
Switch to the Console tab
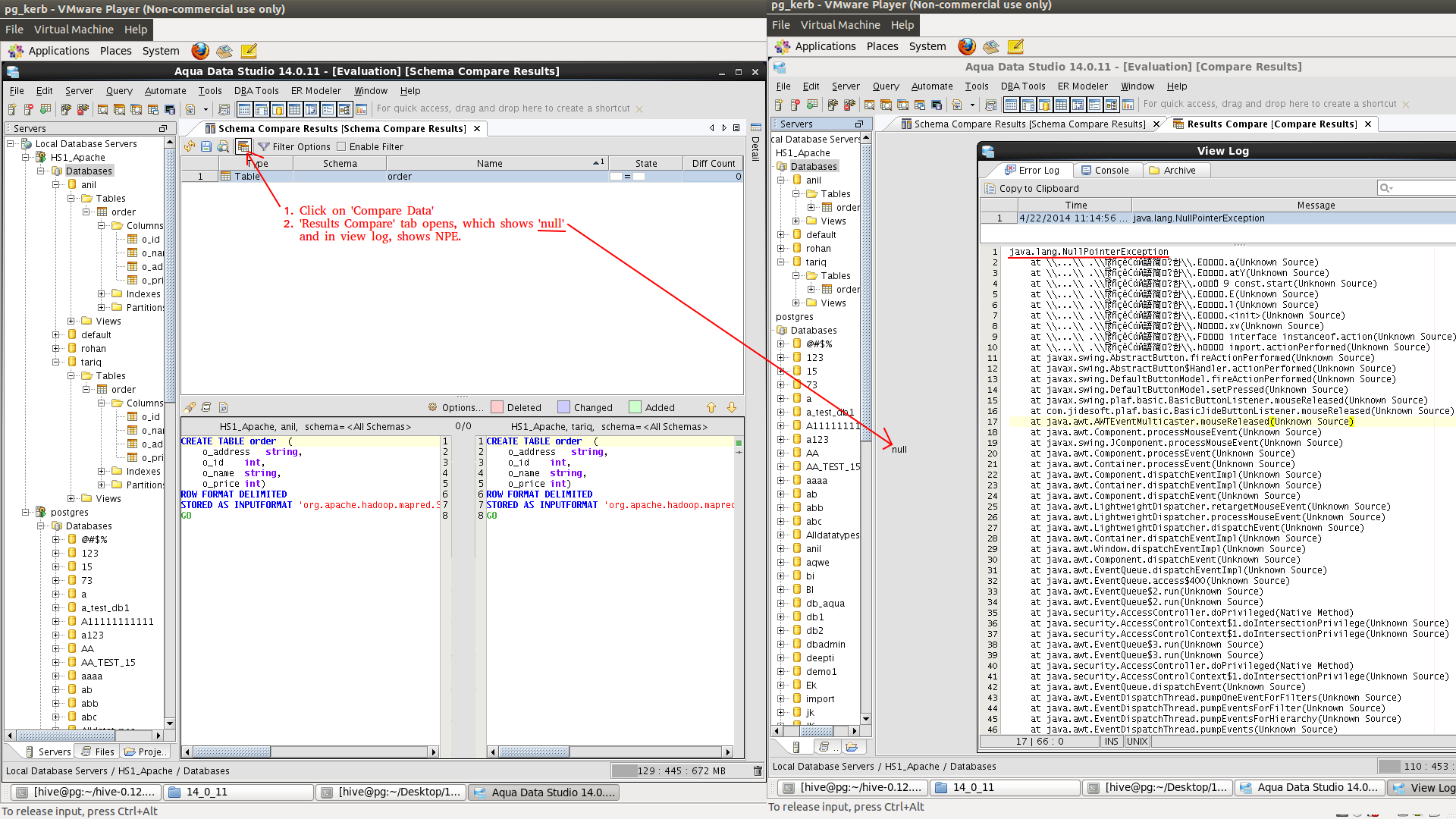(1104, 170)
